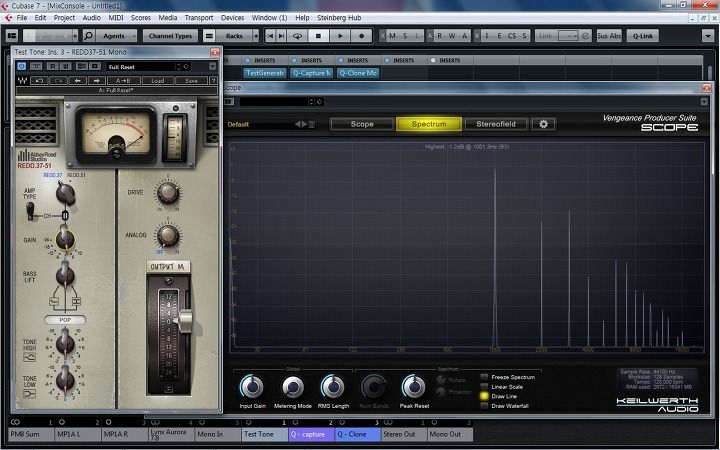Image resolution: width=720 pixels, height=450 pixels.
Task: Adjust the BASS LIFT knob
Action: 65,276
